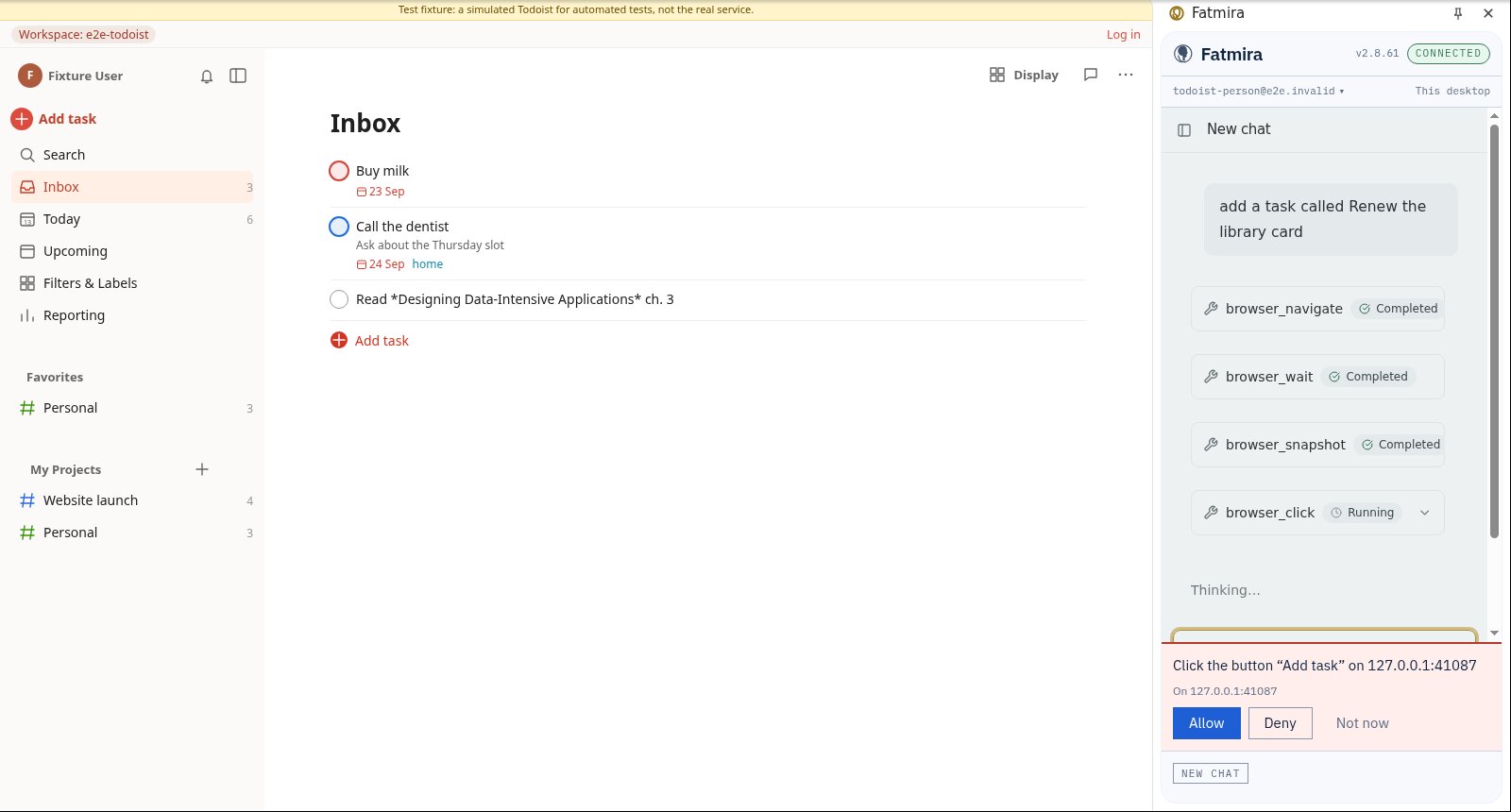Click the browser_wait Completed tool row
Screen dimensions: 1511x812
coord(1317,377)
